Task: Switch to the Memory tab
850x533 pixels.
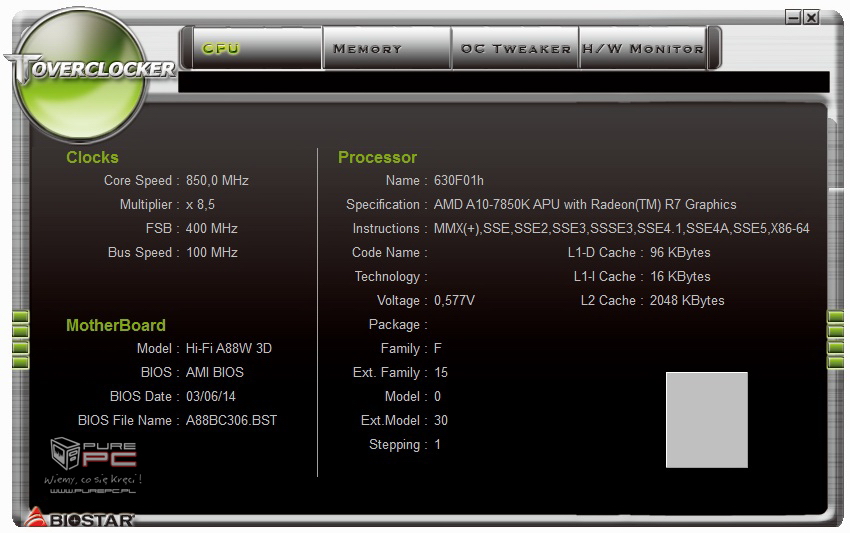Action: (x=386, y=48)
